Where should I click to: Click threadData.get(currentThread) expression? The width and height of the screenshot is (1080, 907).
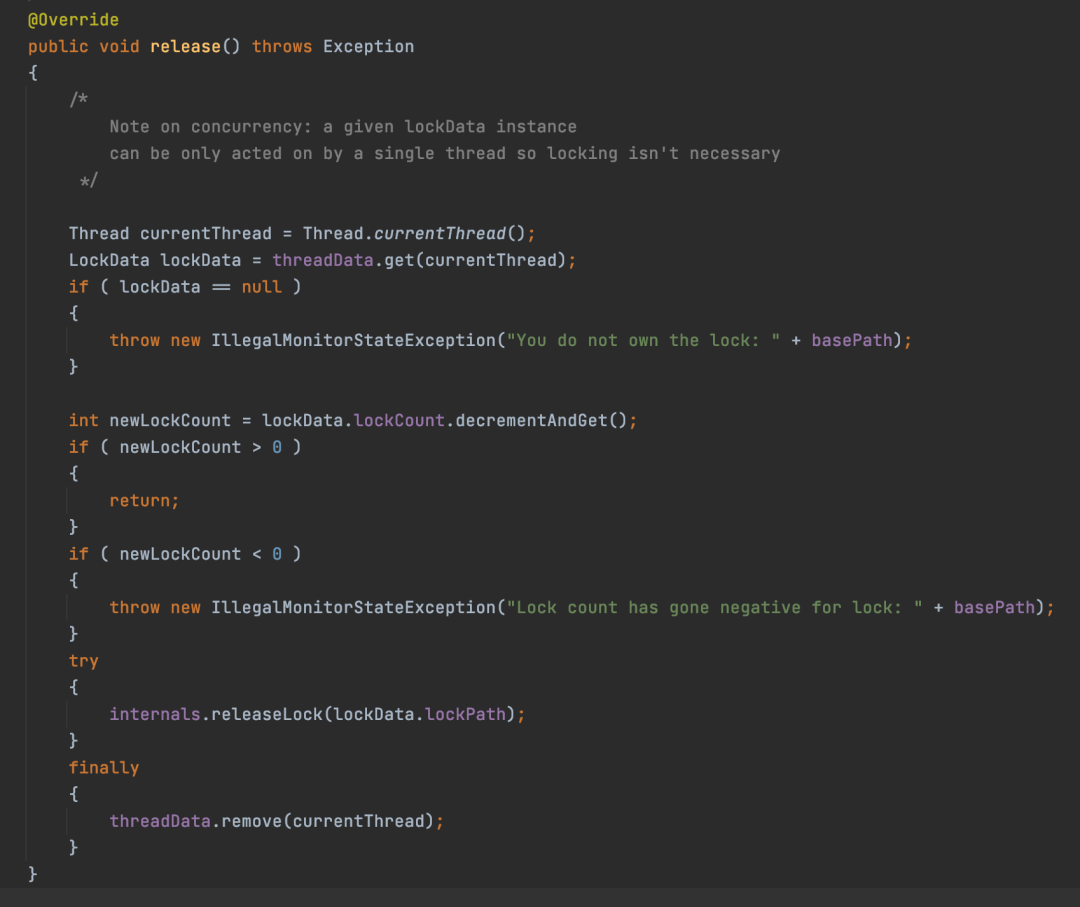point(419,260)
